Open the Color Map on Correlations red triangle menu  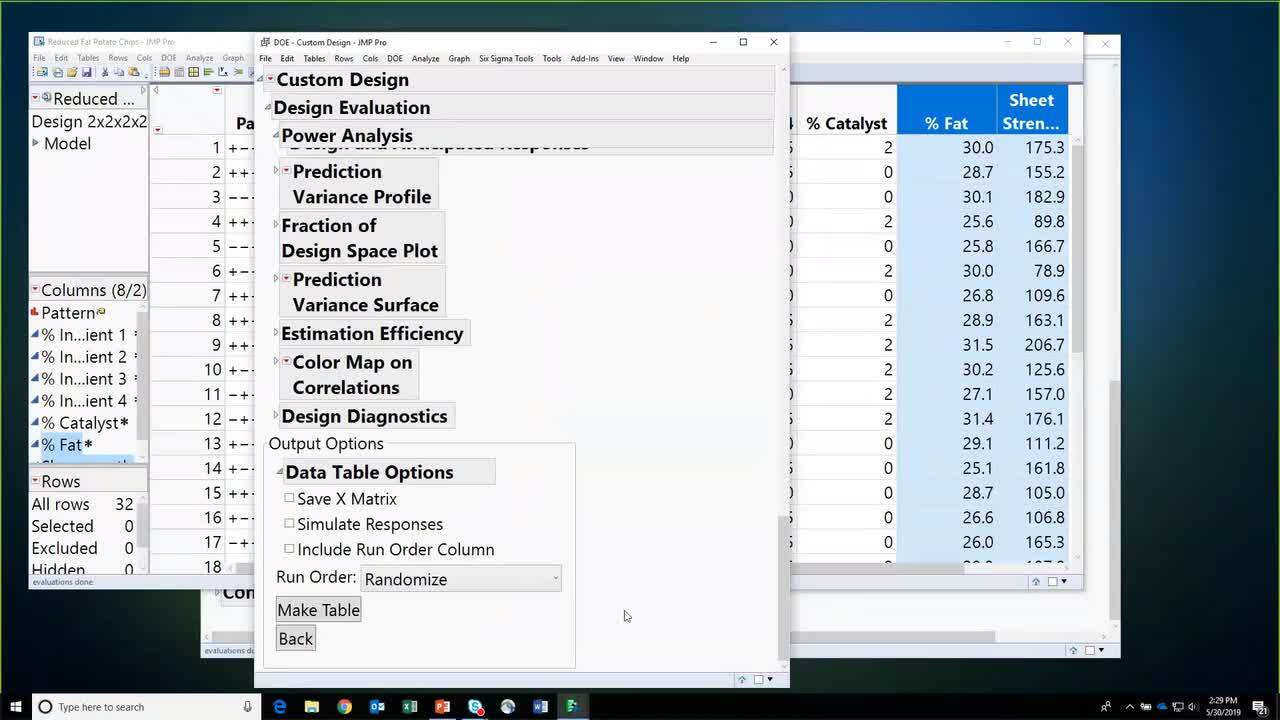coord(286,362)
